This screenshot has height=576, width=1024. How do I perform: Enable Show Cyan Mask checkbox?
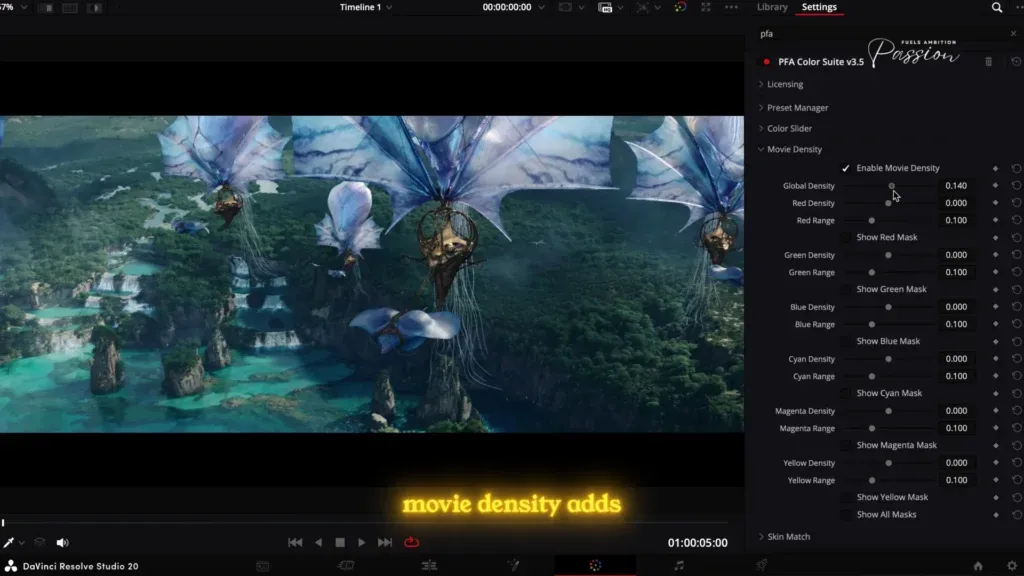click(x=846, y=393)
